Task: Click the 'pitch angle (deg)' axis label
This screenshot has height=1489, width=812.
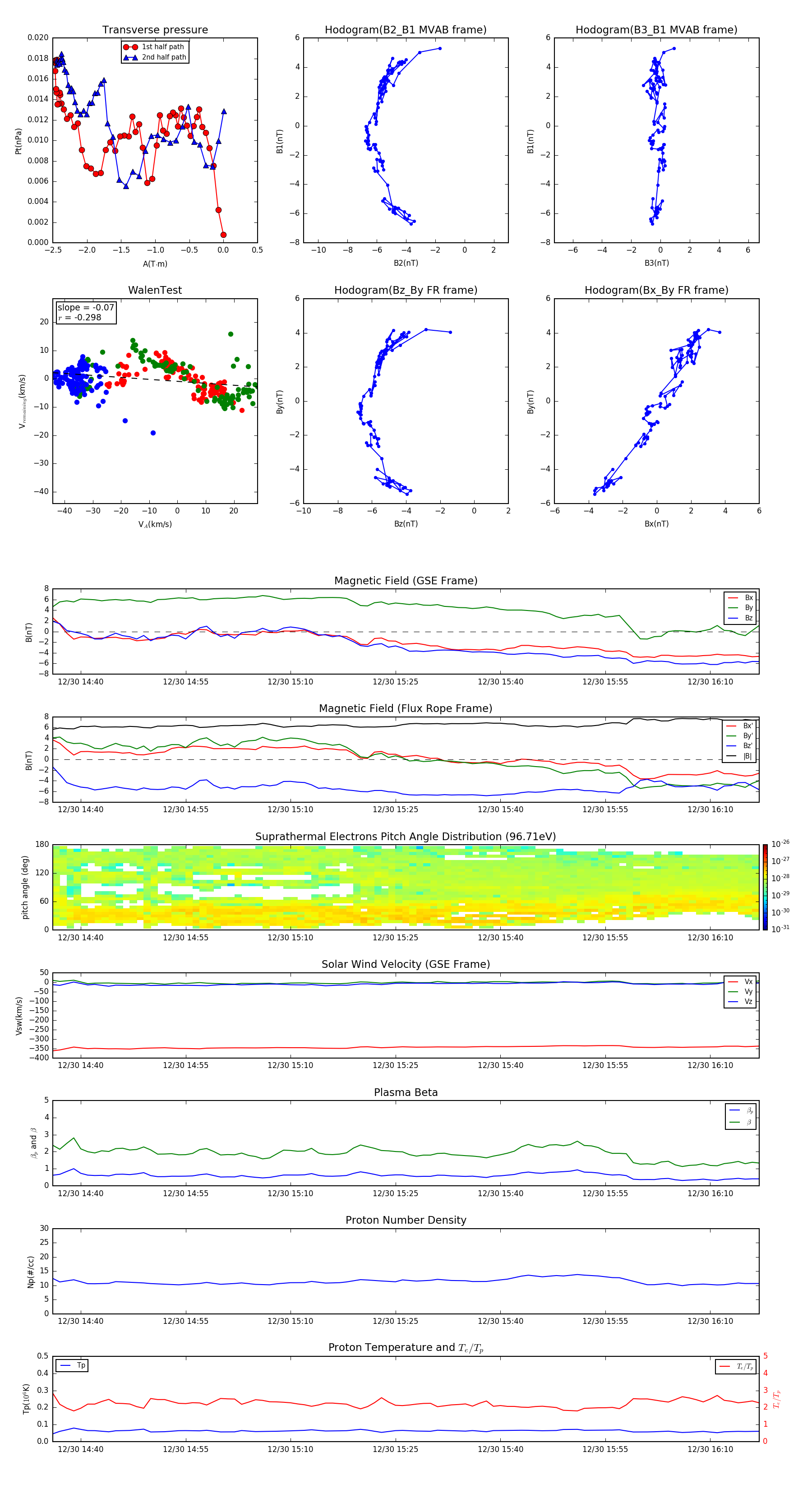Action: tap(25, 887)
